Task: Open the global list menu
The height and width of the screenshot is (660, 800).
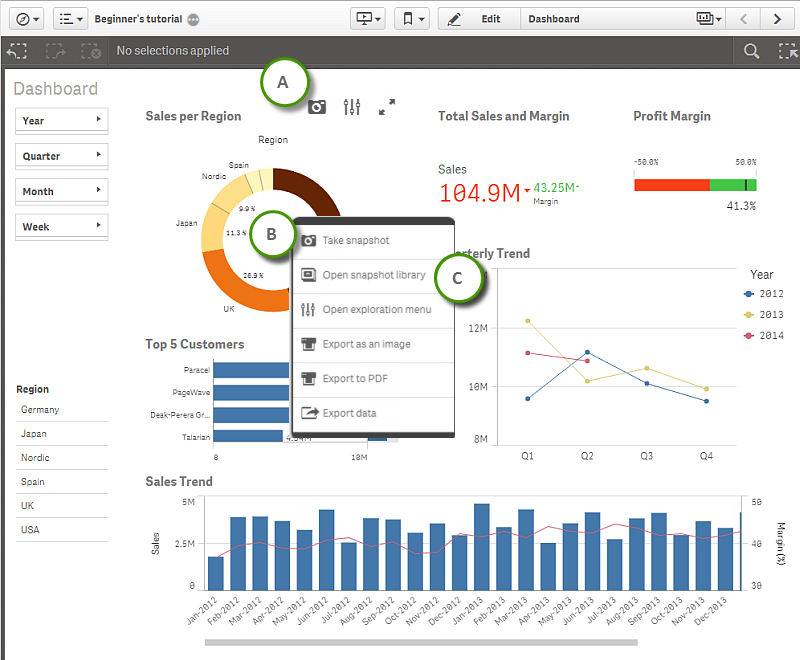Action: coord(70,19)
